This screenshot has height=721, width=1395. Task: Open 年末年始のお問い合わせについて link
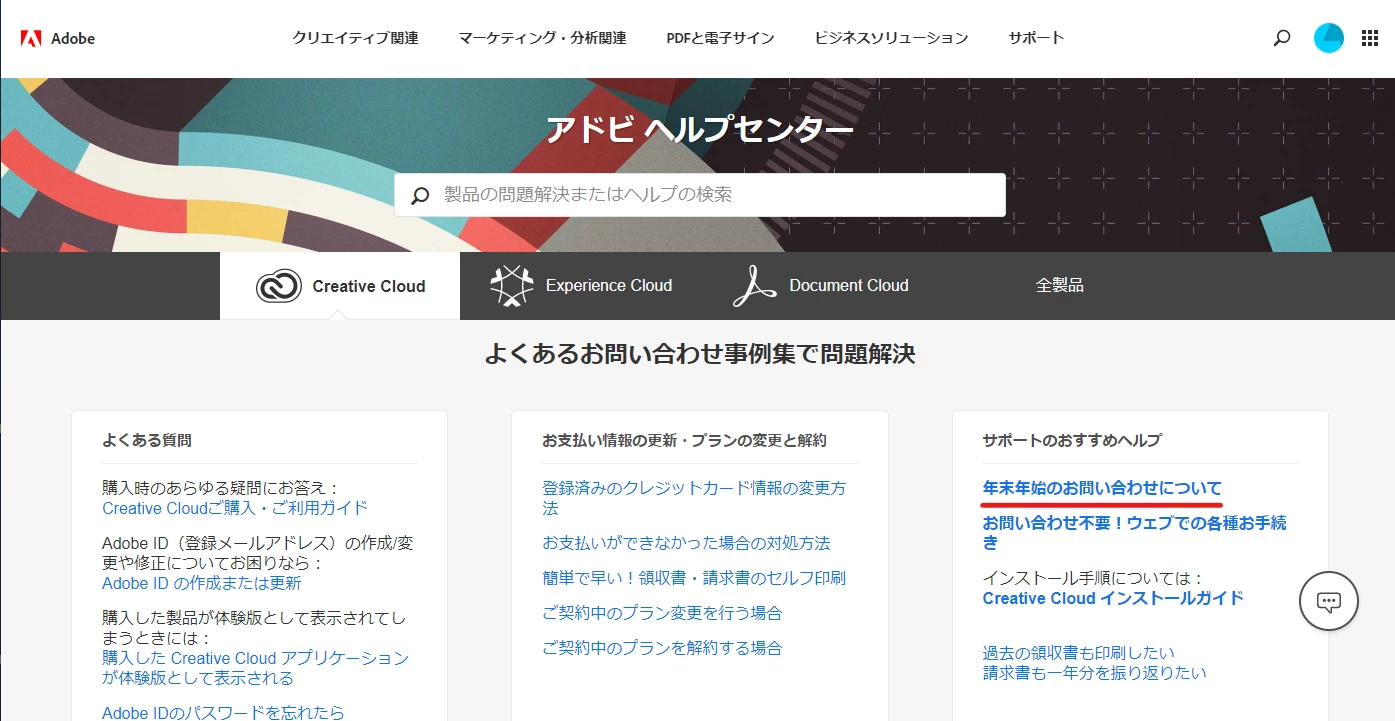[1102, 488]
